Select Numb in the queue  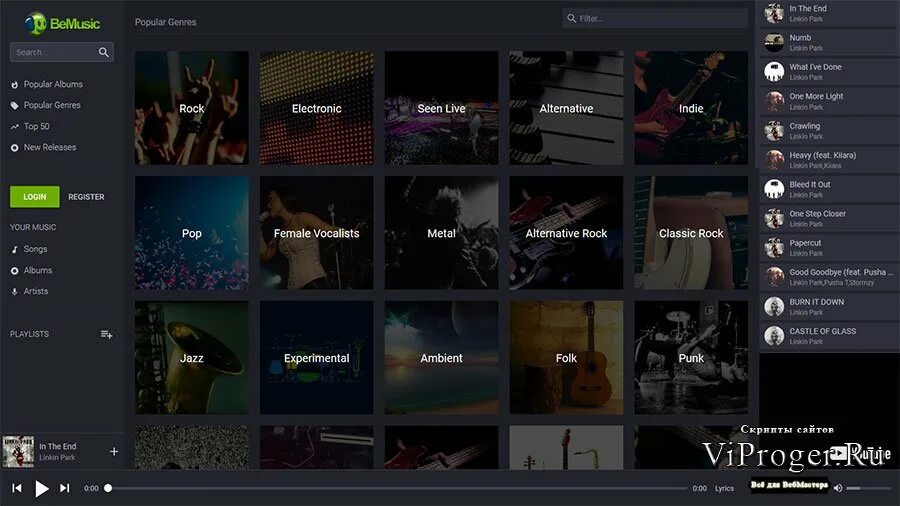pos(829,42)
